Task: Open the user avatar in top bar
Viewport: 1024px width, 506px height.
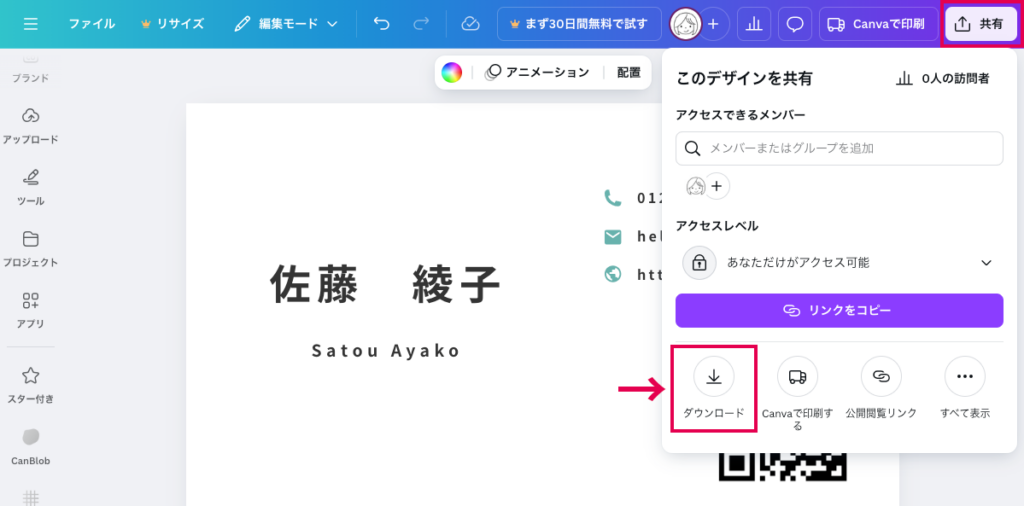Action: point(686,24)
